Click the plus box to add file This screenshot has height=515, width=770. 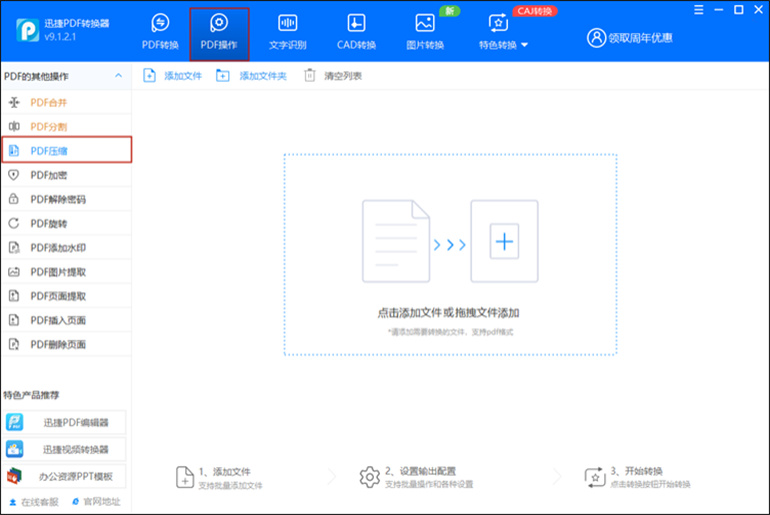[x=504, y=241]
